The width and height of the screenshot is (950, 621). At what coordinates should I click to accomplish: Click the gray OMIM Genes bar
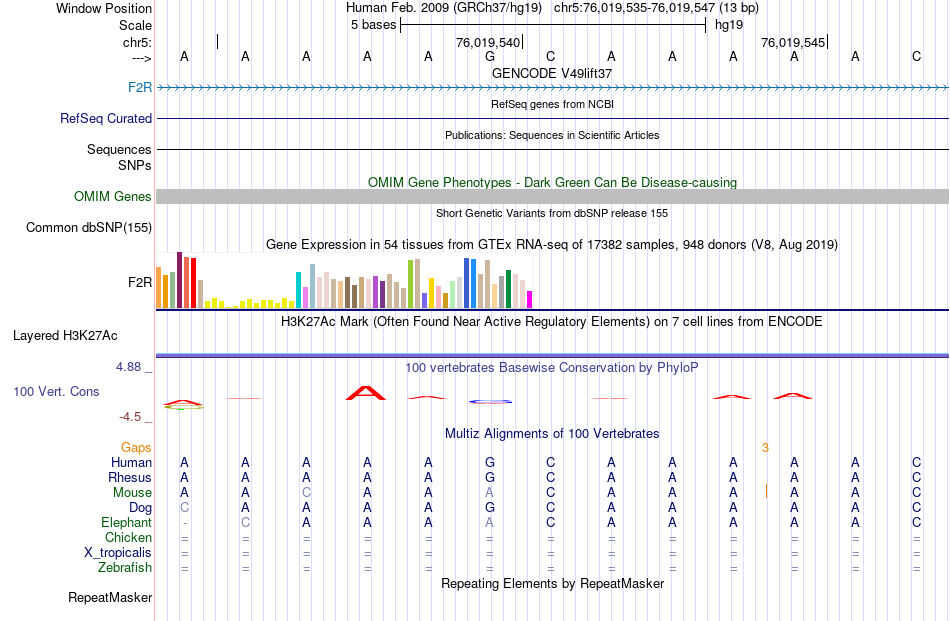[552, 196]
